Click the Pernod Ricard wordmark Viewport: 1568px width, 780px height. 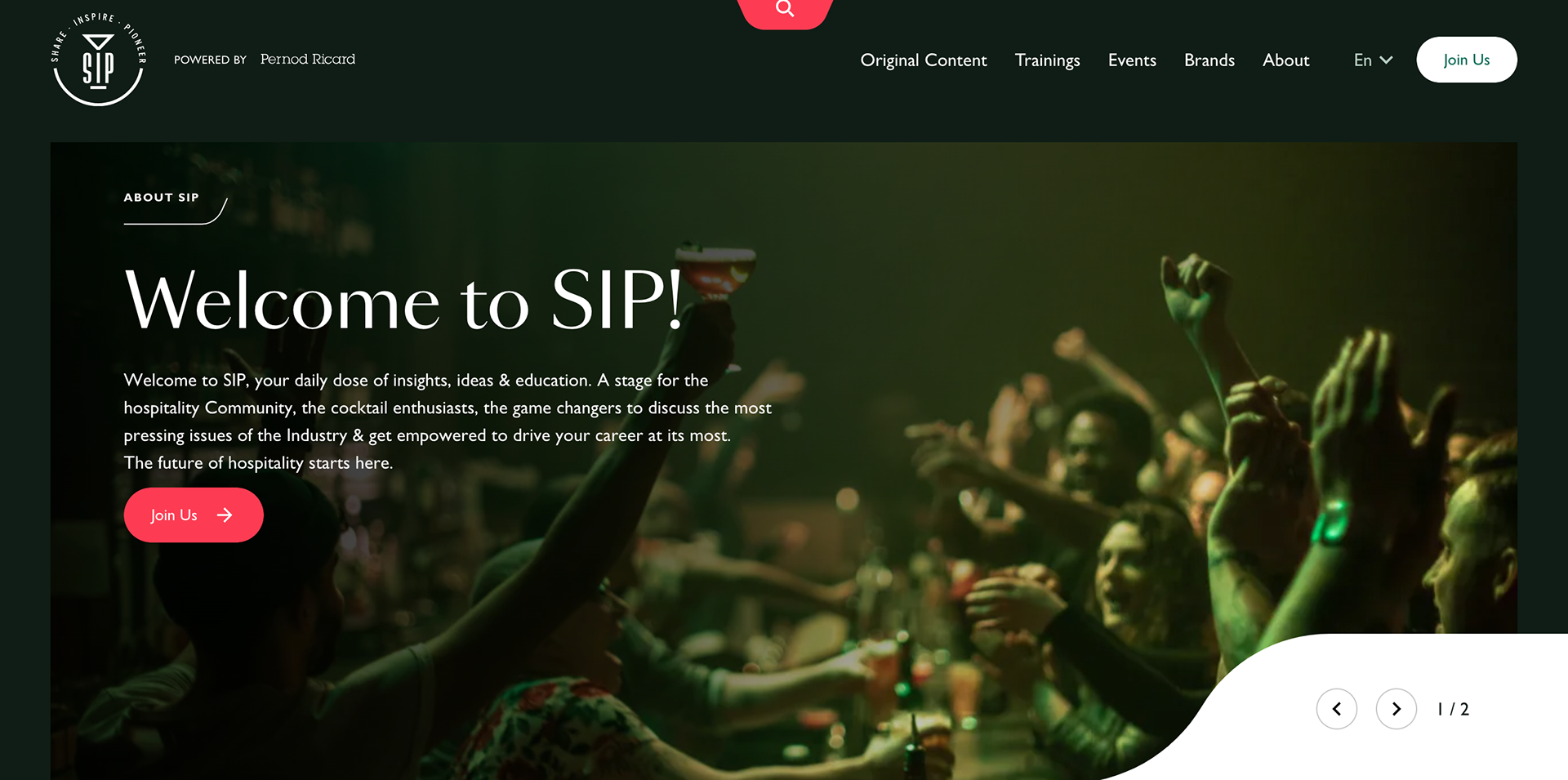coord(308,59)
